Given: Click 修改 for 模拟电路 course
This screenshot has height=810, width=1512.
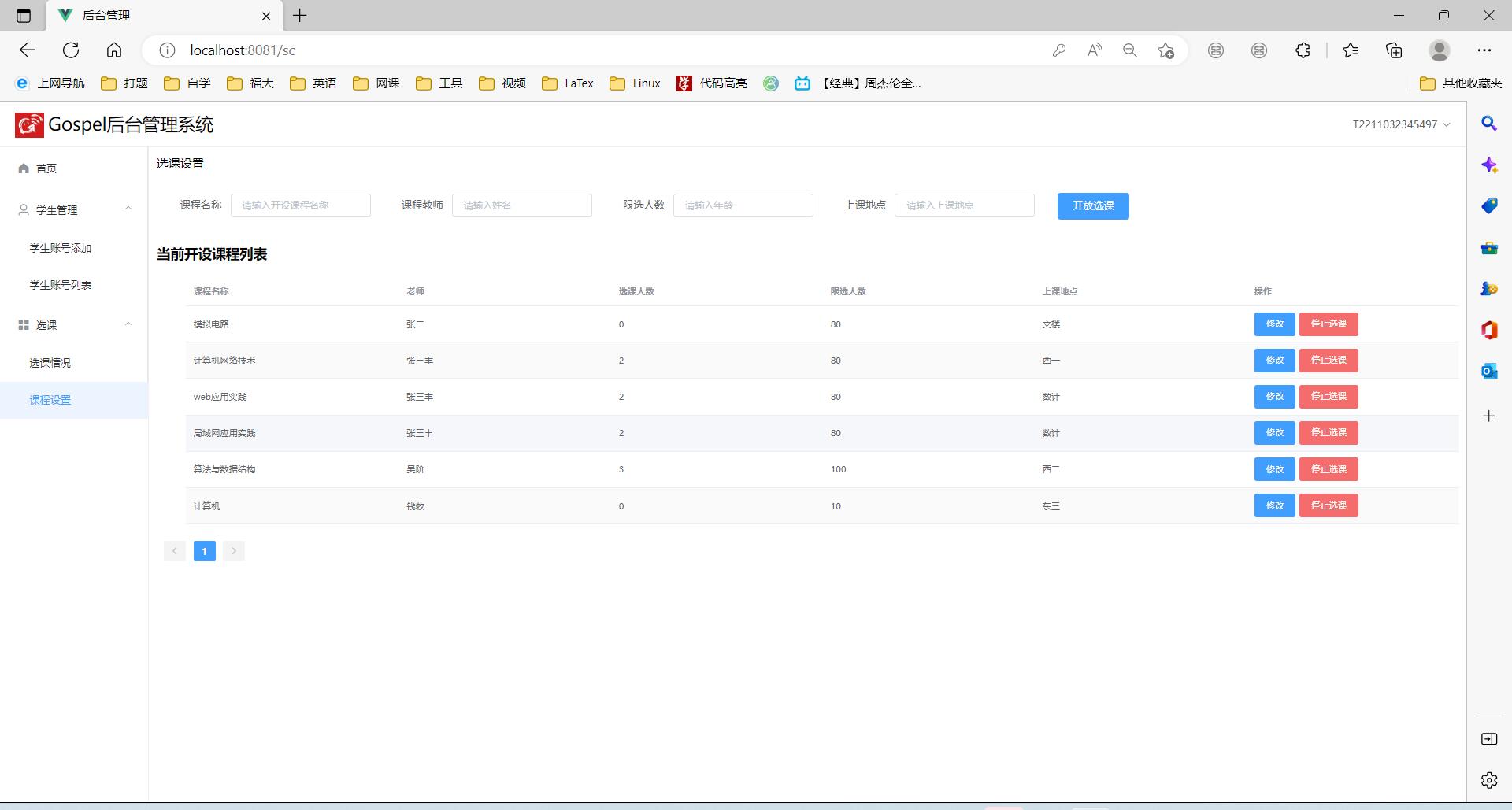Looking at the screenshot, I should pyautogui.click(x=1274, y=324).
